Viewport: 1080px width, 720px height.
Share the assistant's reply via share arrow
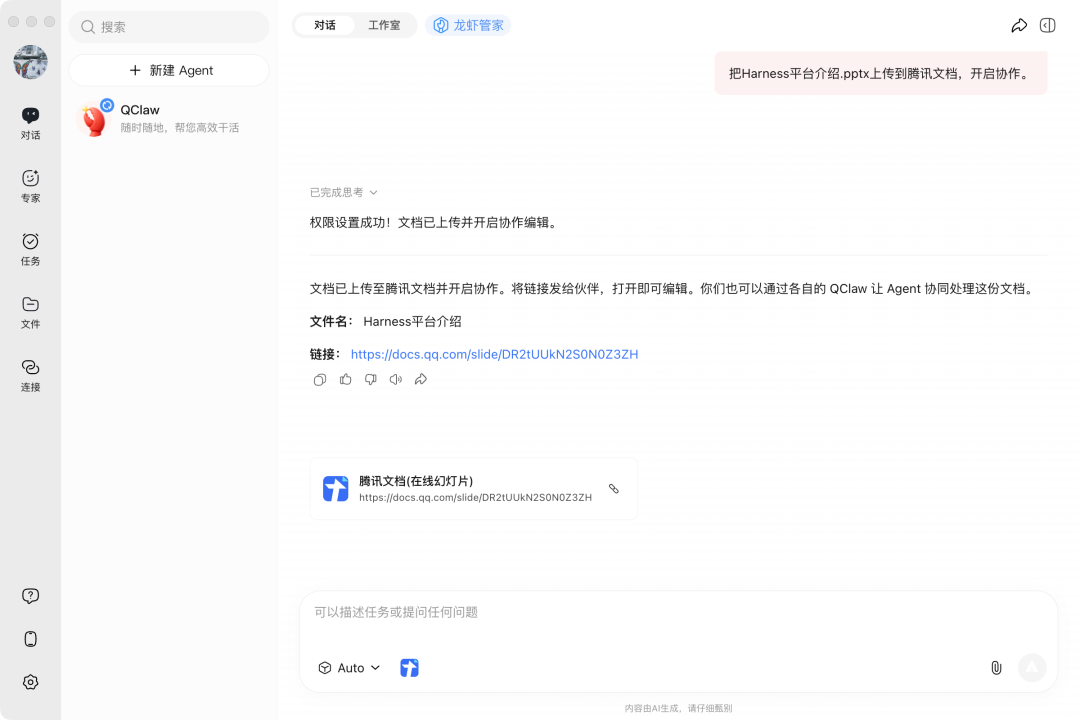pos(420,379)
